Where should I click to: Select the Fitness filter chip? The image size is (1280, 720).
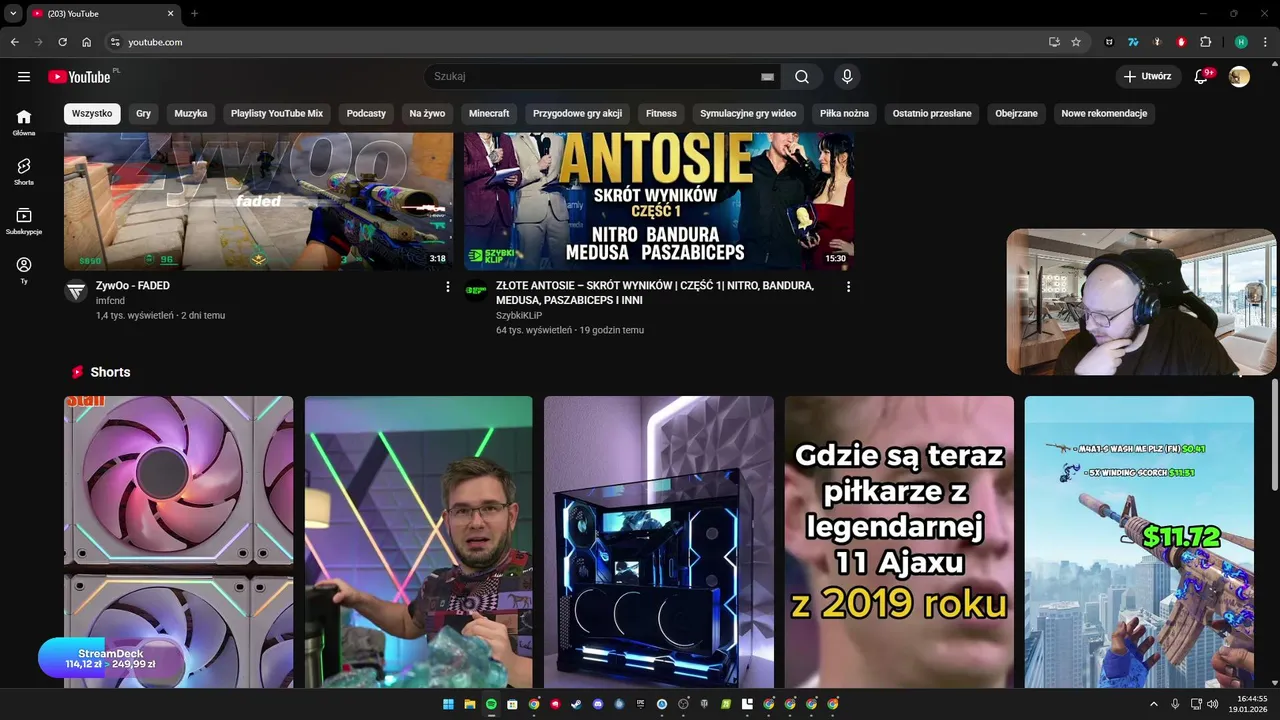(x=661, y=114)
